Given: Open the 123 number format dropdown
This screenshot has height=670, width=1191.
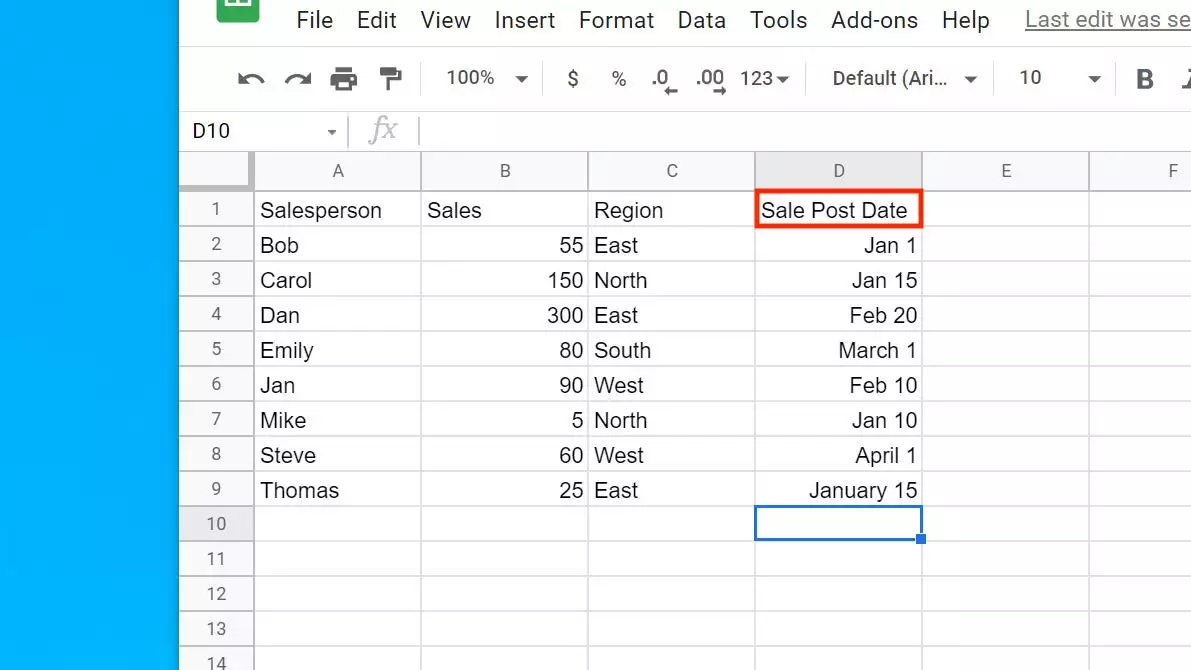Looking at the screenshot, I should [x=765, y=79].
